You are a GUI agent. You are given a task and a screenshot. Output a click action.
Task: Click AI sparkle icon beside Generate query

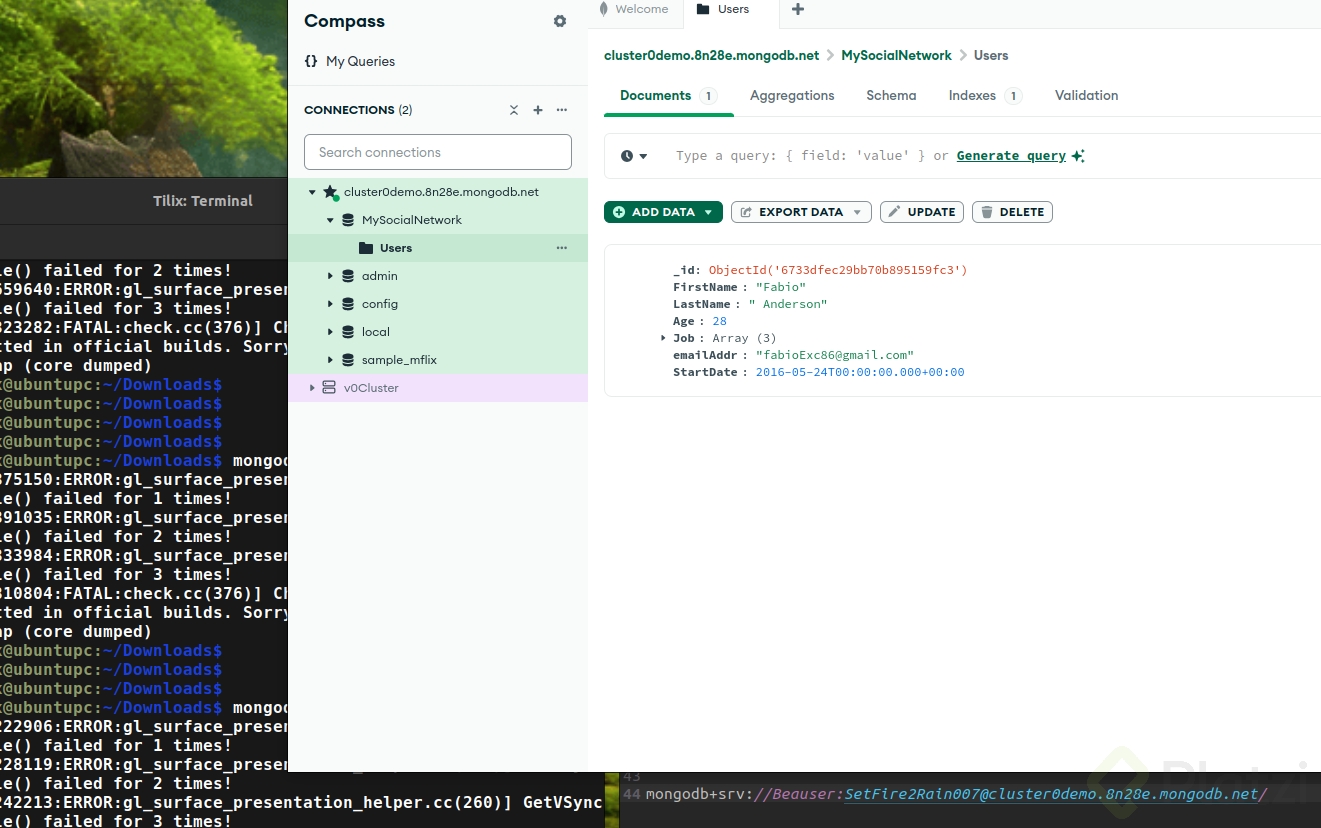pyautogui.click(x=1077, y=156)
